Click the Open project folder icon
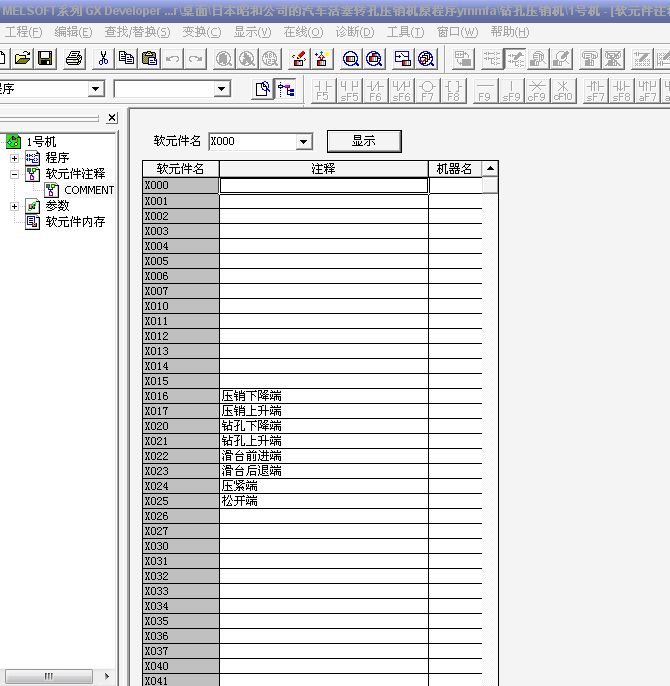This screenshot has height=686, width=670. tap(22, 59)
